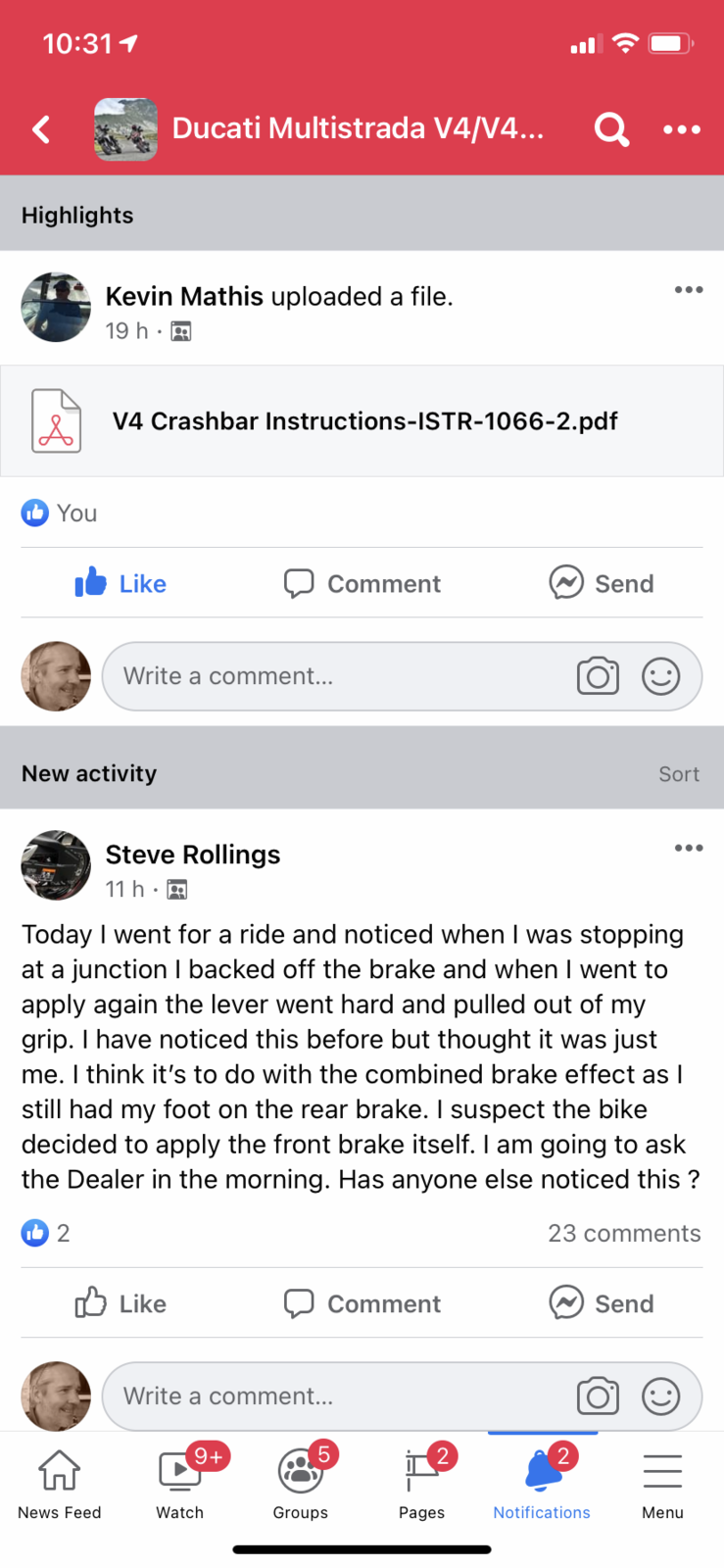Viewport: 724px width, 1568px height.
Task: Unlike Kevin Mathis's file post
Action: (121, 584)
